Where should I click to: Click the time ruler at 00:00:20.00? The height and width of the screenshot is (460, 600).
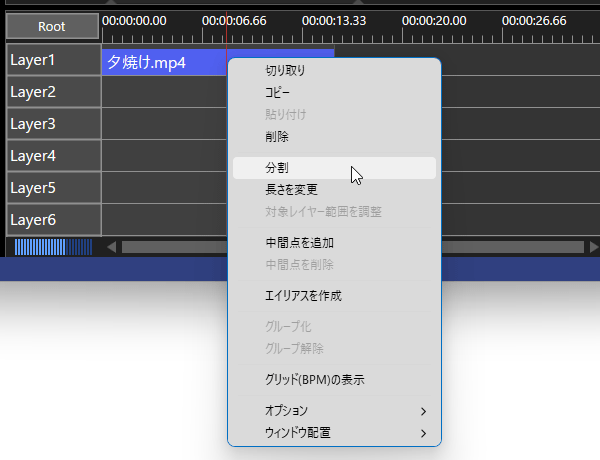[434, 21]
